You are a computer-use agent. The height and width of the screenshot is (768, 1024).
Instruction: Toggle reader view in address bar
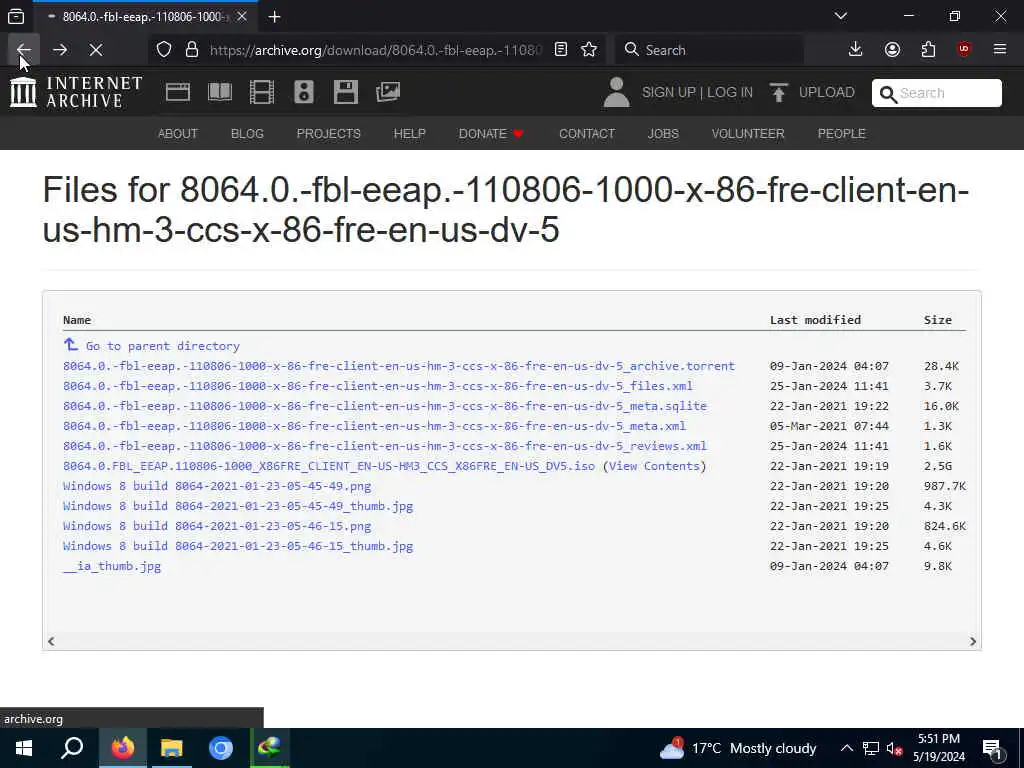[x=560, y=50]
